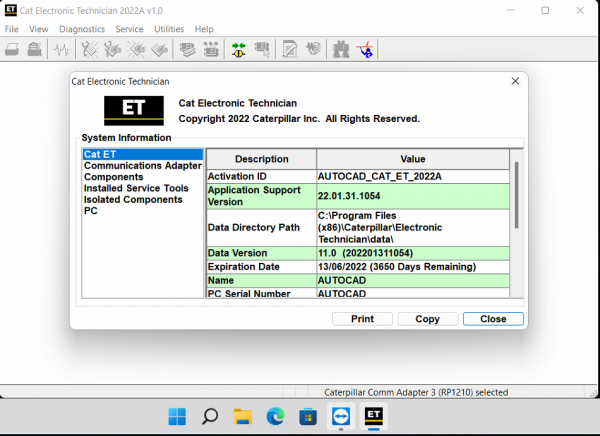This screenshot has width=600, height=436.
Task: Open the ECM Summary toolbar icon
Action: tap(188, 49)
